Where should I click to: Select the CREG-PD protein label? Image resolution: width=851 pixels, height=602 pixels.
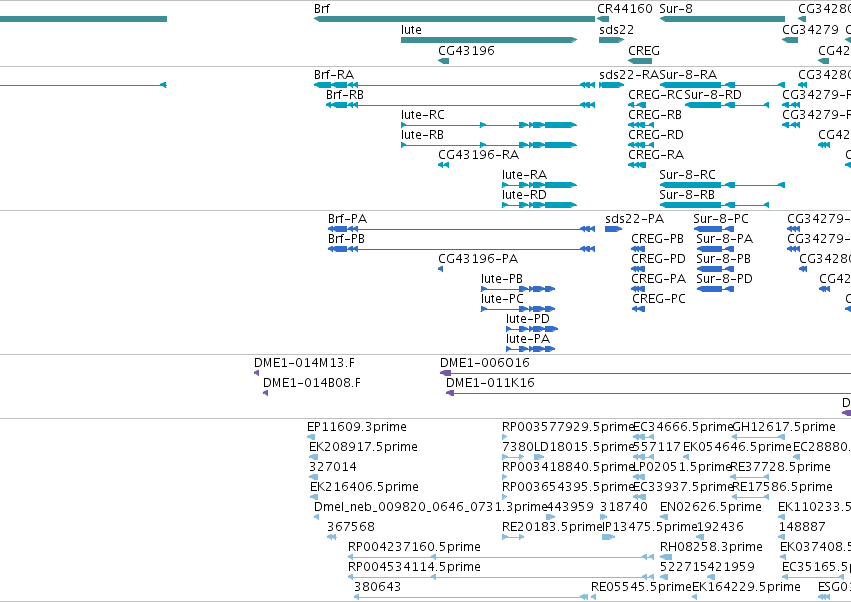coord(658,259)
